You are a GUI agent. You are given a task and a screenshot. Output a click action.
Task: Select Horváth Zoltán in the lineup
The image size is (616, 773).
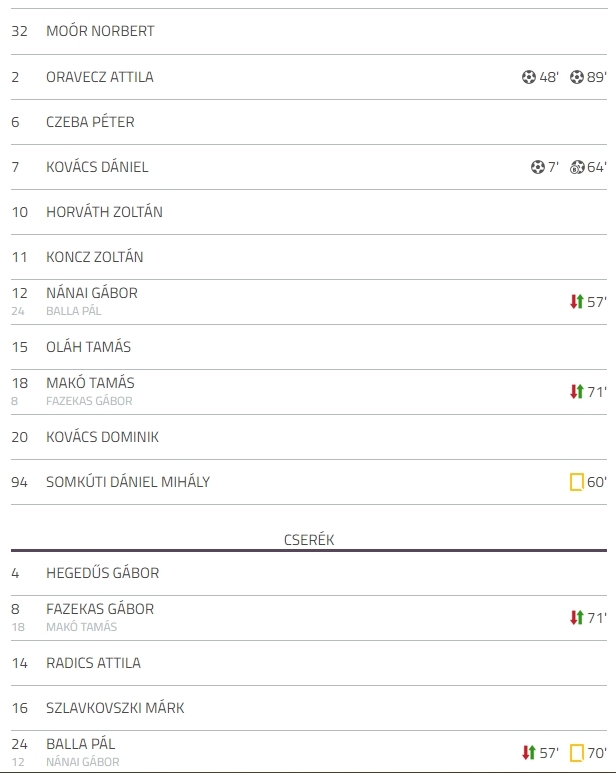tap(104, 212)
